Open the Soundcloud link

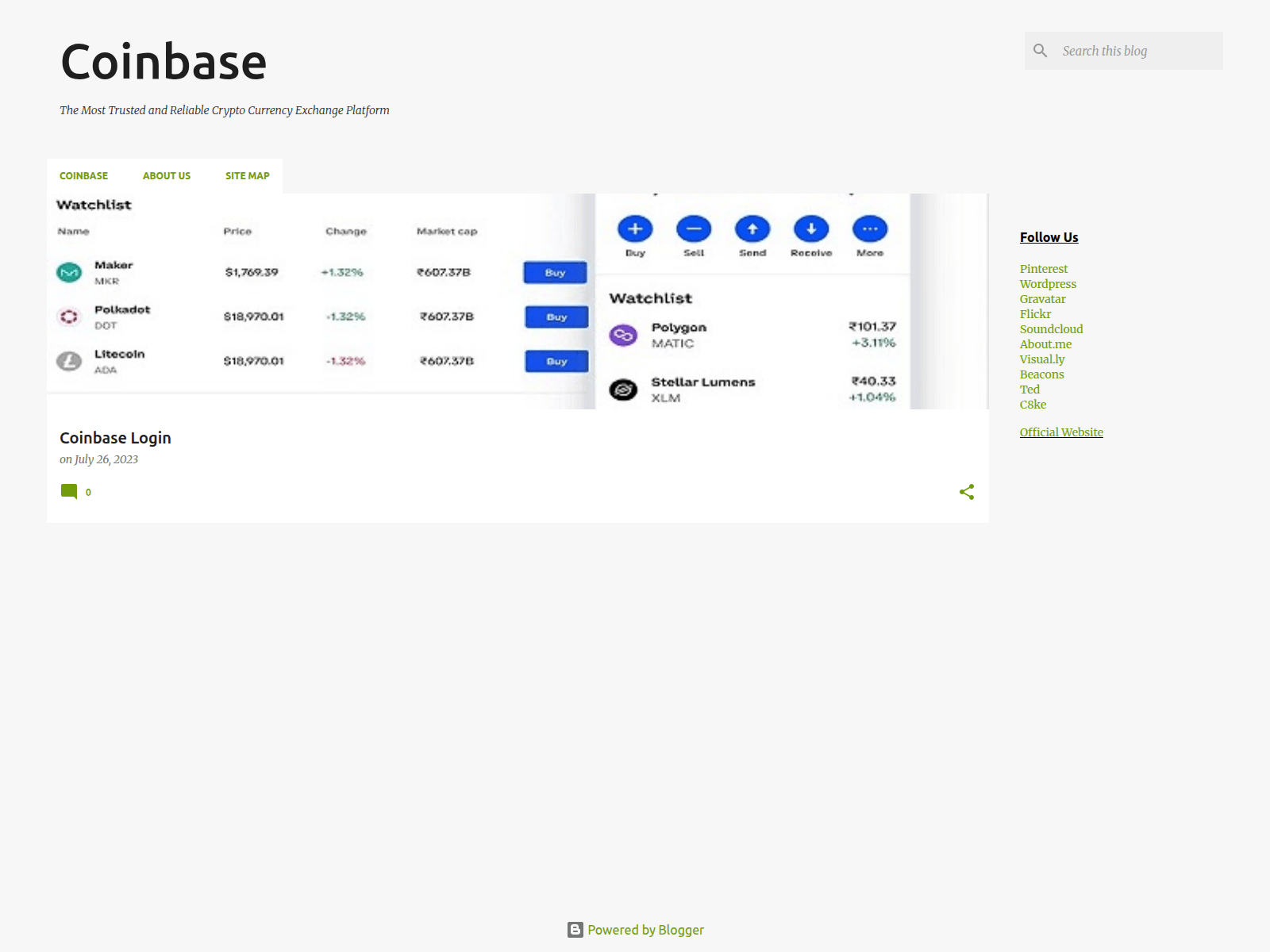tap(1051, 329)
